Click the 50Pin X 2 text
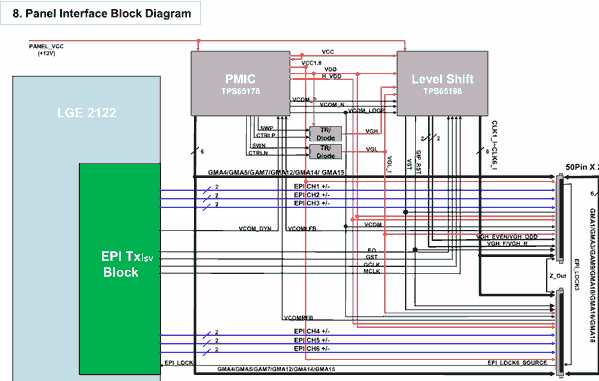The height and width of the screenshot is (381, 599). point(582,167)
